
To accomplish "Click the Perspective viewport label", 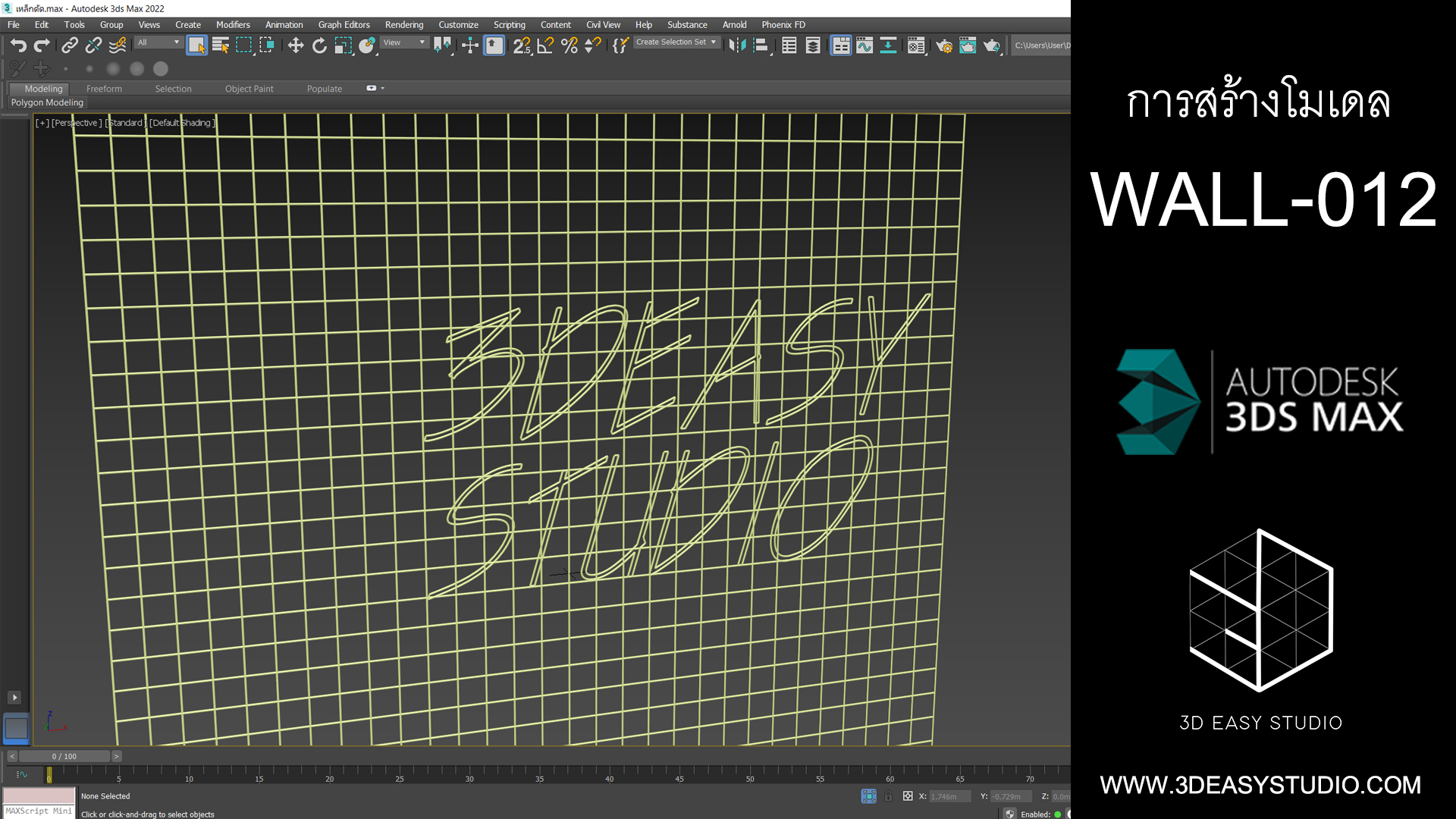I will coord(76,123).
